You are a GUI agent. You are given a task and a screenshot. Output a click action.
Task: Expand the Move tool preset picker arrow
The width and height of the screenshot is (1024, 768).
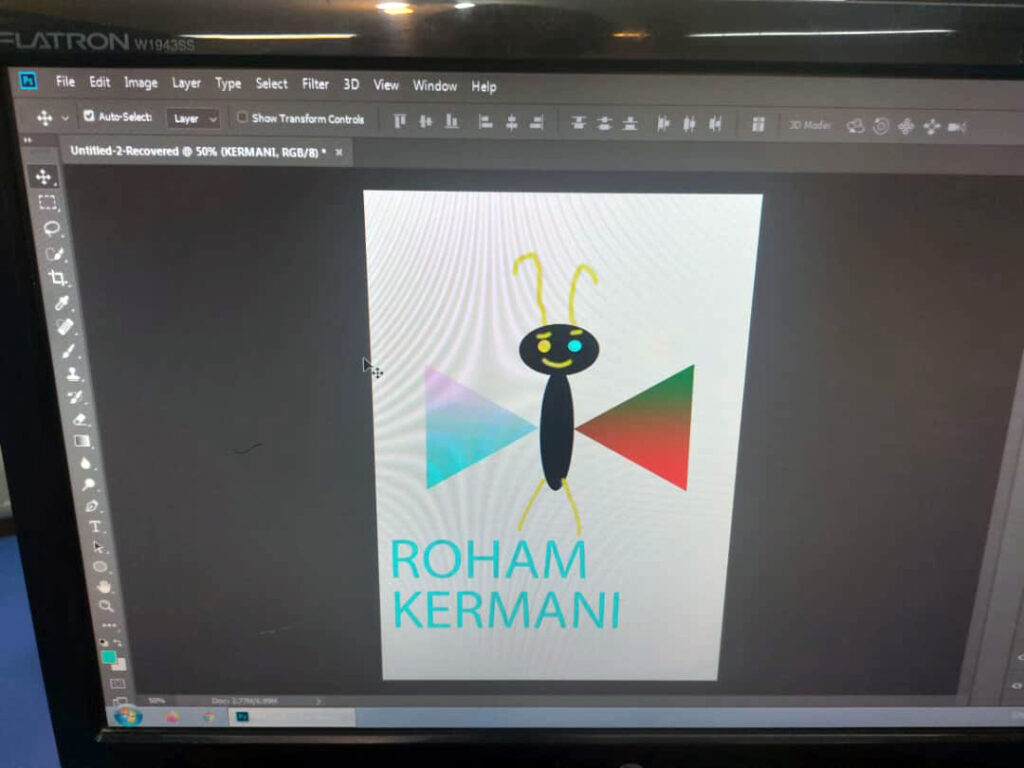click(x=65, y=118)
